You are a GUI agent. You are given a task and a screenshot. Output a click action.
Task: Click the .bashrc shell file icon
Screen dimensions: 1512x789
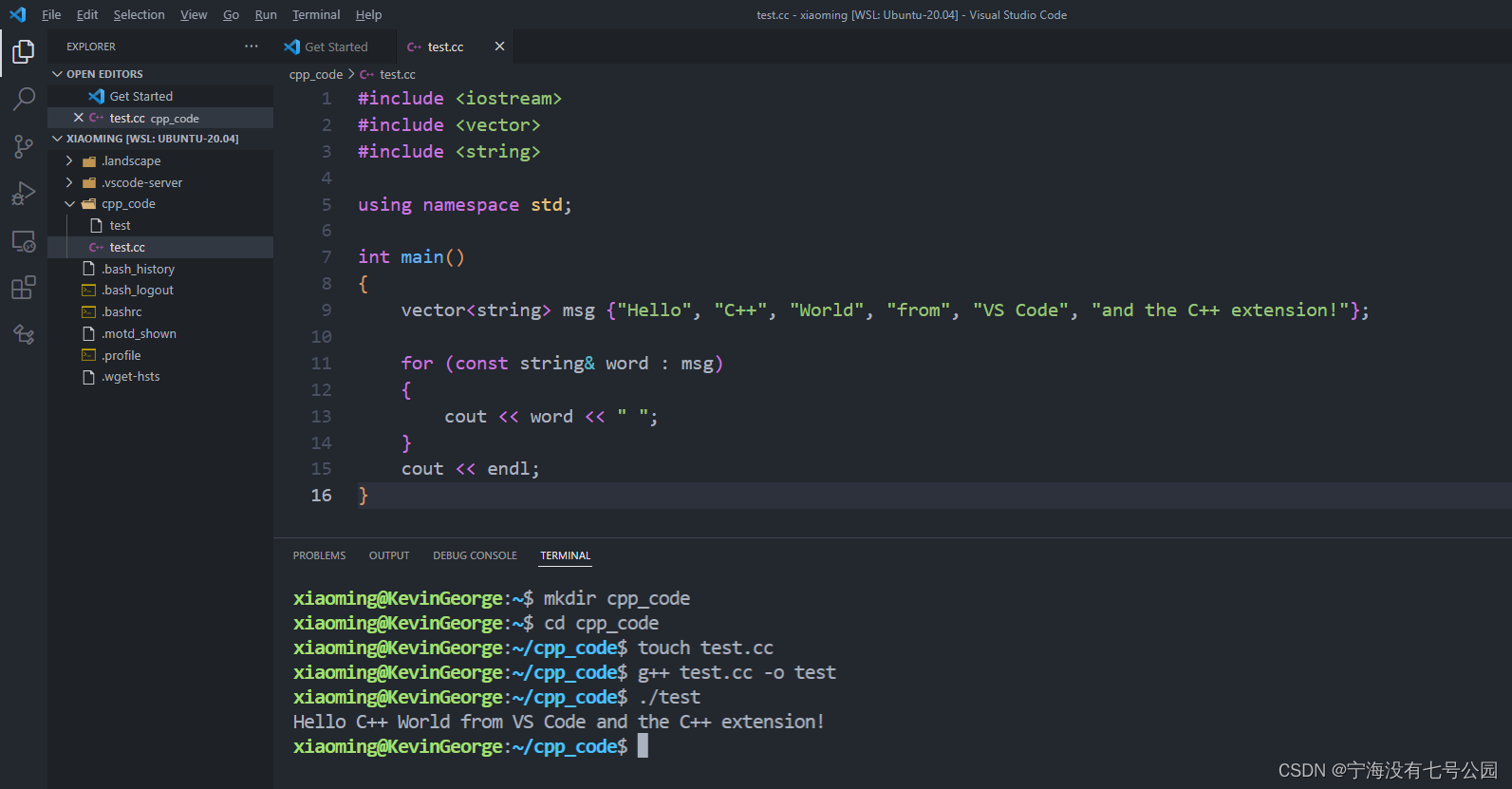click(89, 312)
